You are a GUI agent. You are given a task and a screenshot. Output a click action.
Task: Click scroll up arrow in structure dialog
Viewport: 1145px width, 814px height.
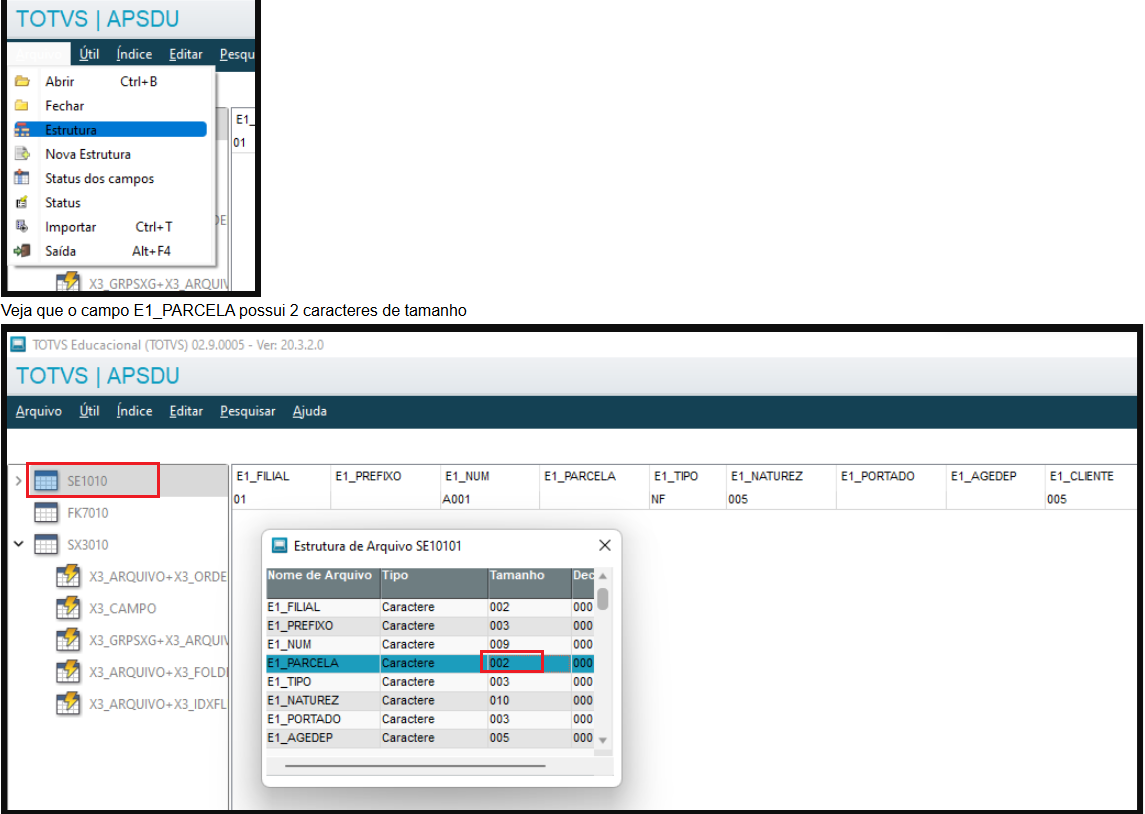click(x=602, y=576)
